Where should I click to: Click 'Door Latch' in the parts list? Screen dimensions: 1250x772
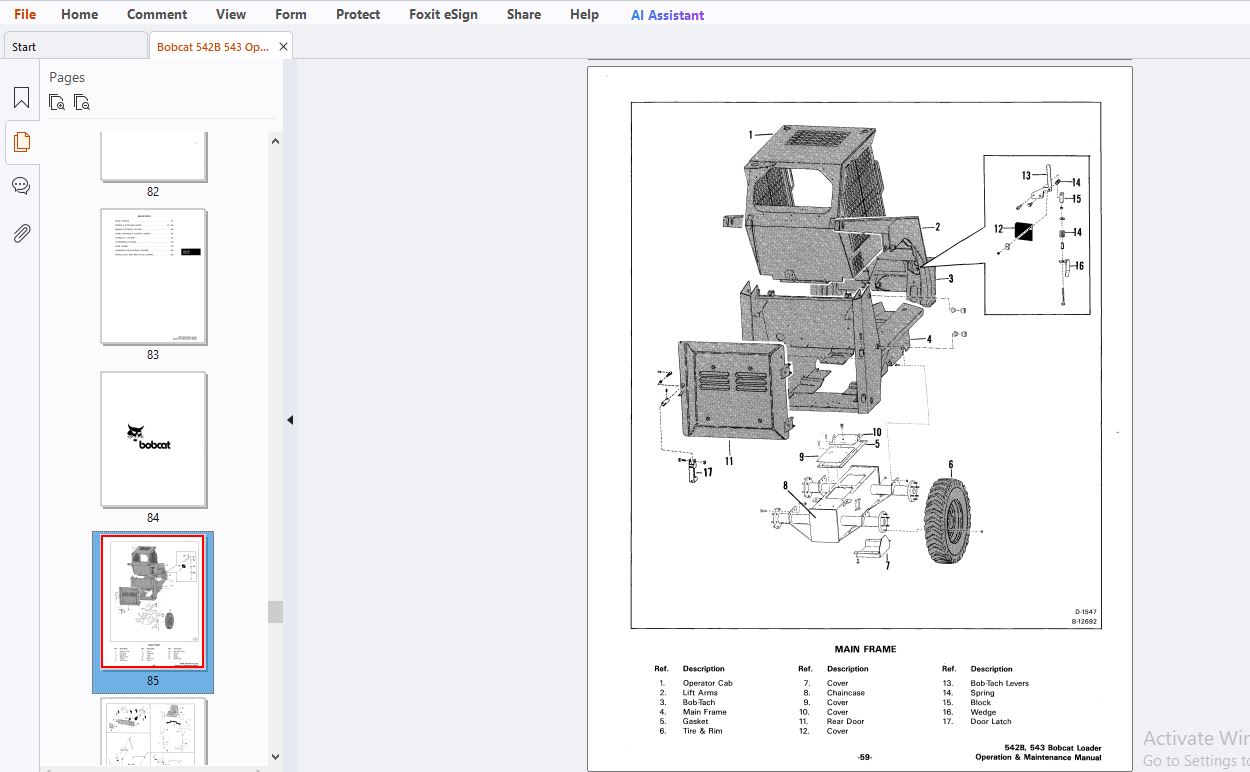point(990,721)
